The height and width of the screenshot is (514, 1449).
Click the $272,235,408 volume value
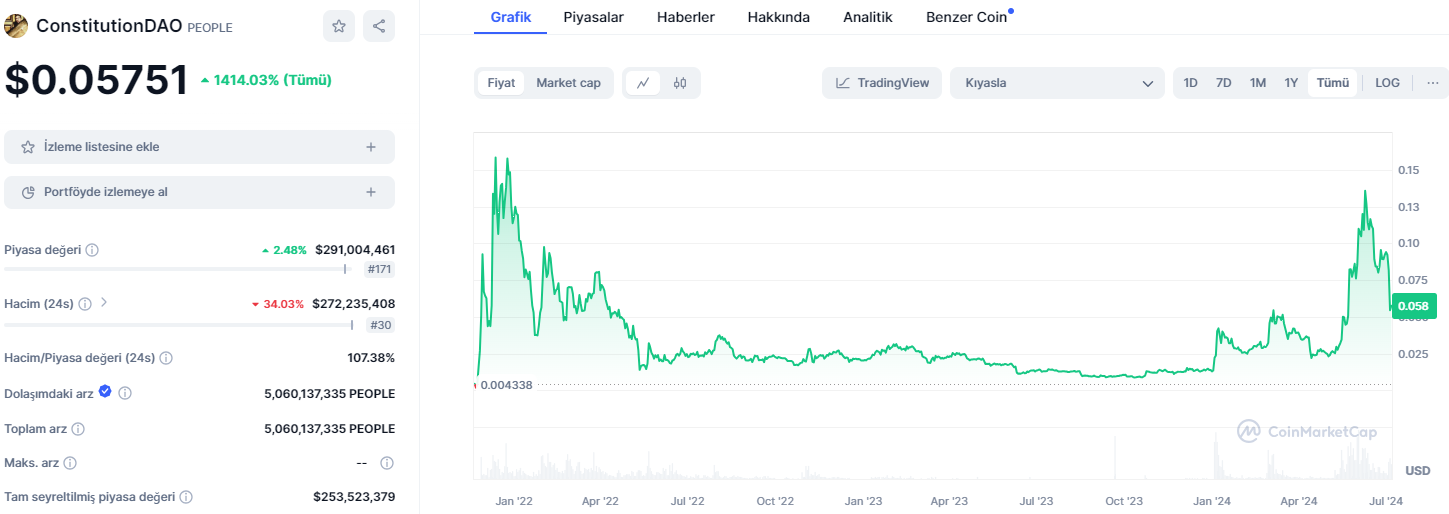coord(354,304)
